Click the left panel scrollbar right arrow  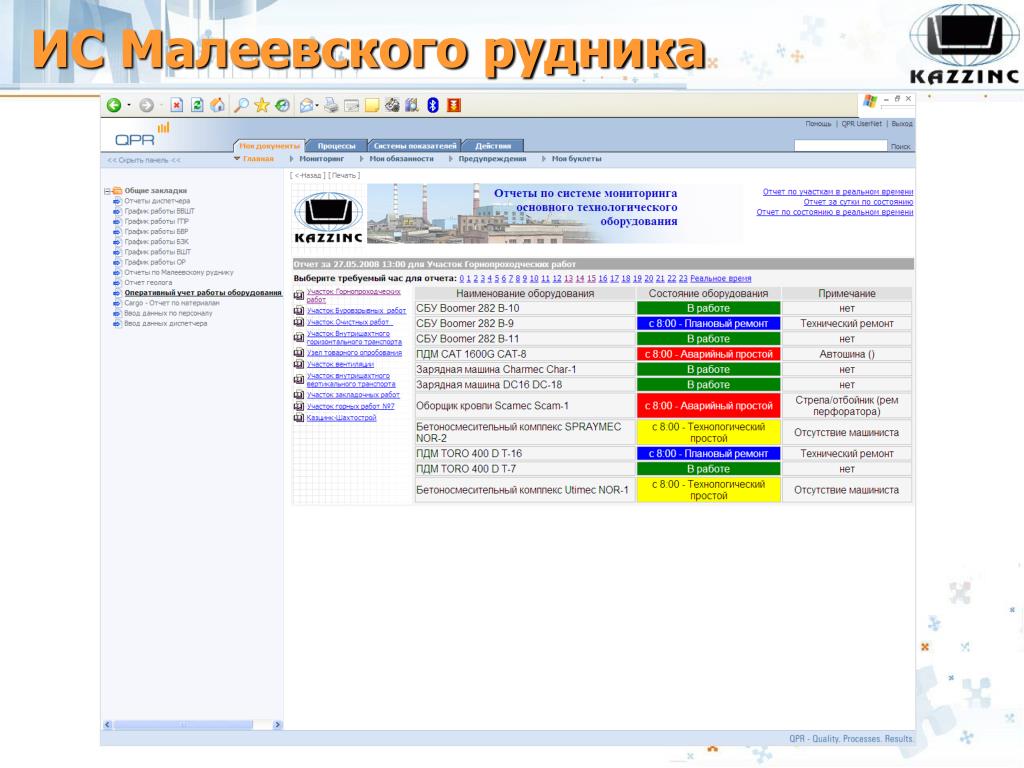coord(278,725)
